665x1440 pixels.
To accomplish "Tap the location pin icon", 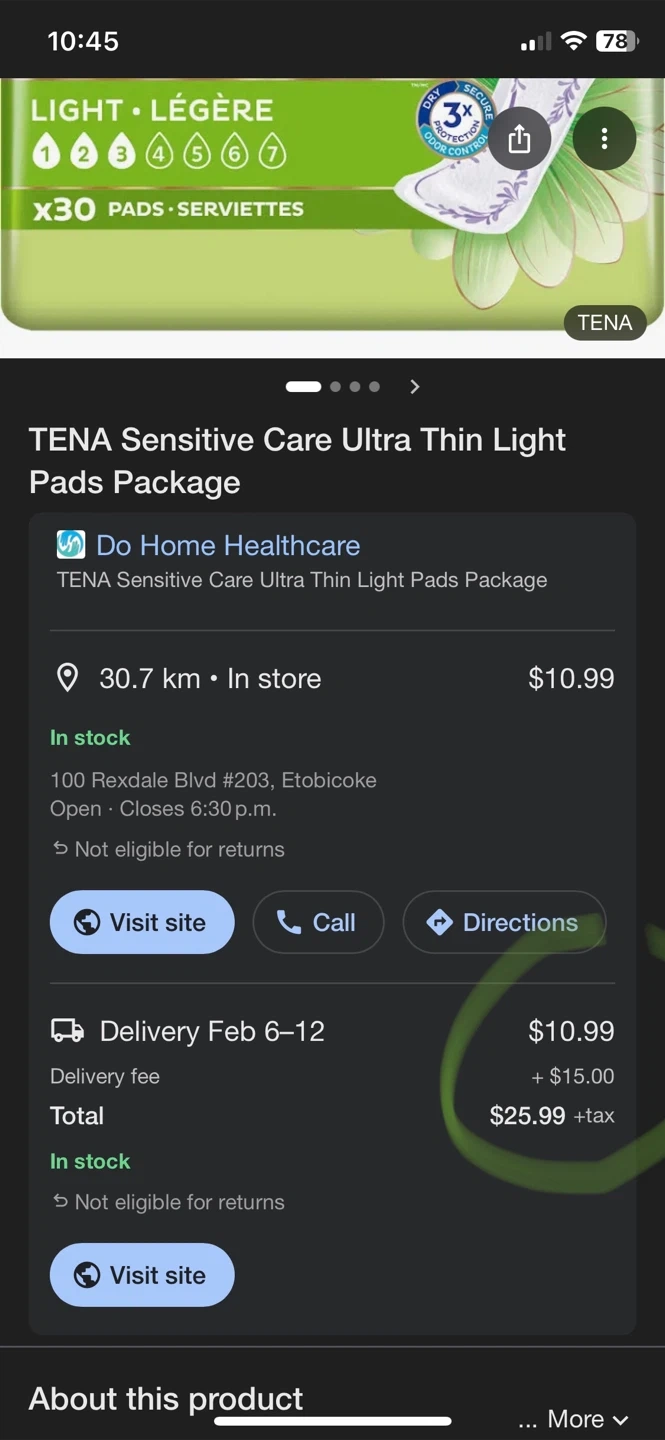I will point(67,678).
